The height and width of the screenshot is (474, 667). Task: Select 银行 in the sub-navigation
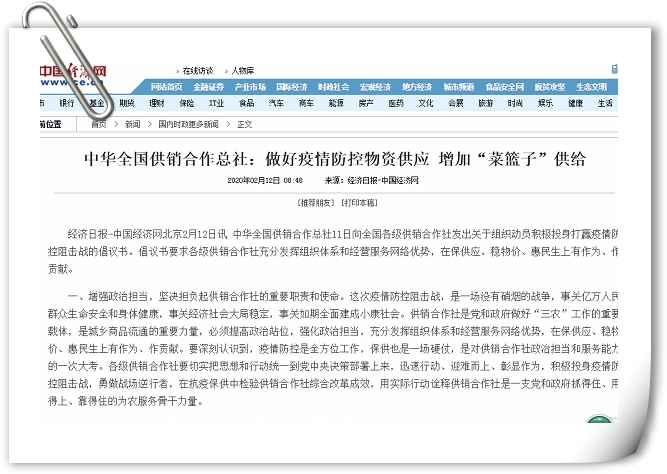click(67, 103)
